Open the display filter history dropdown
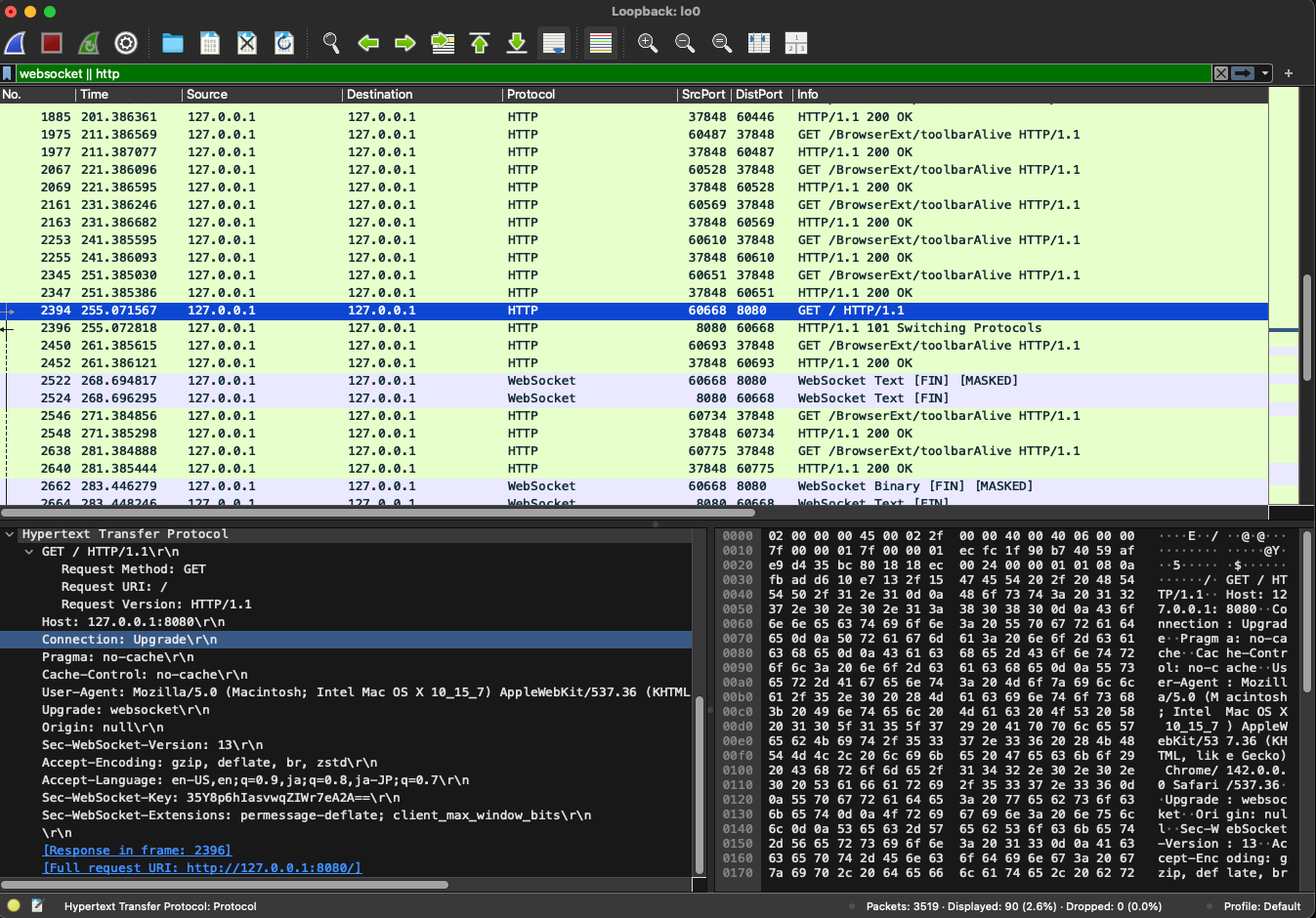 (1265, 73)
